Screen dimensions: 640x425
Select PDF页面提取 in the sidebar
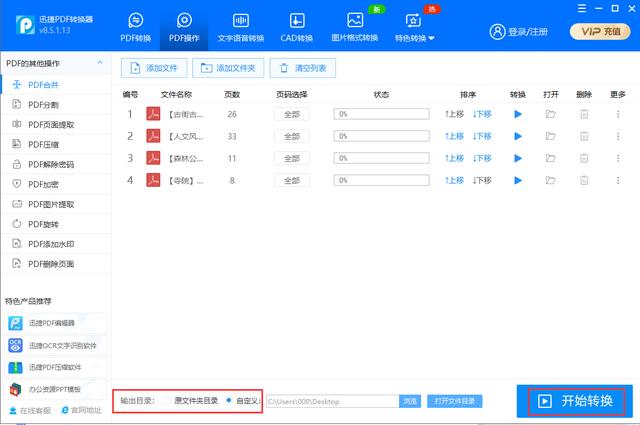(x=56, y=125)
